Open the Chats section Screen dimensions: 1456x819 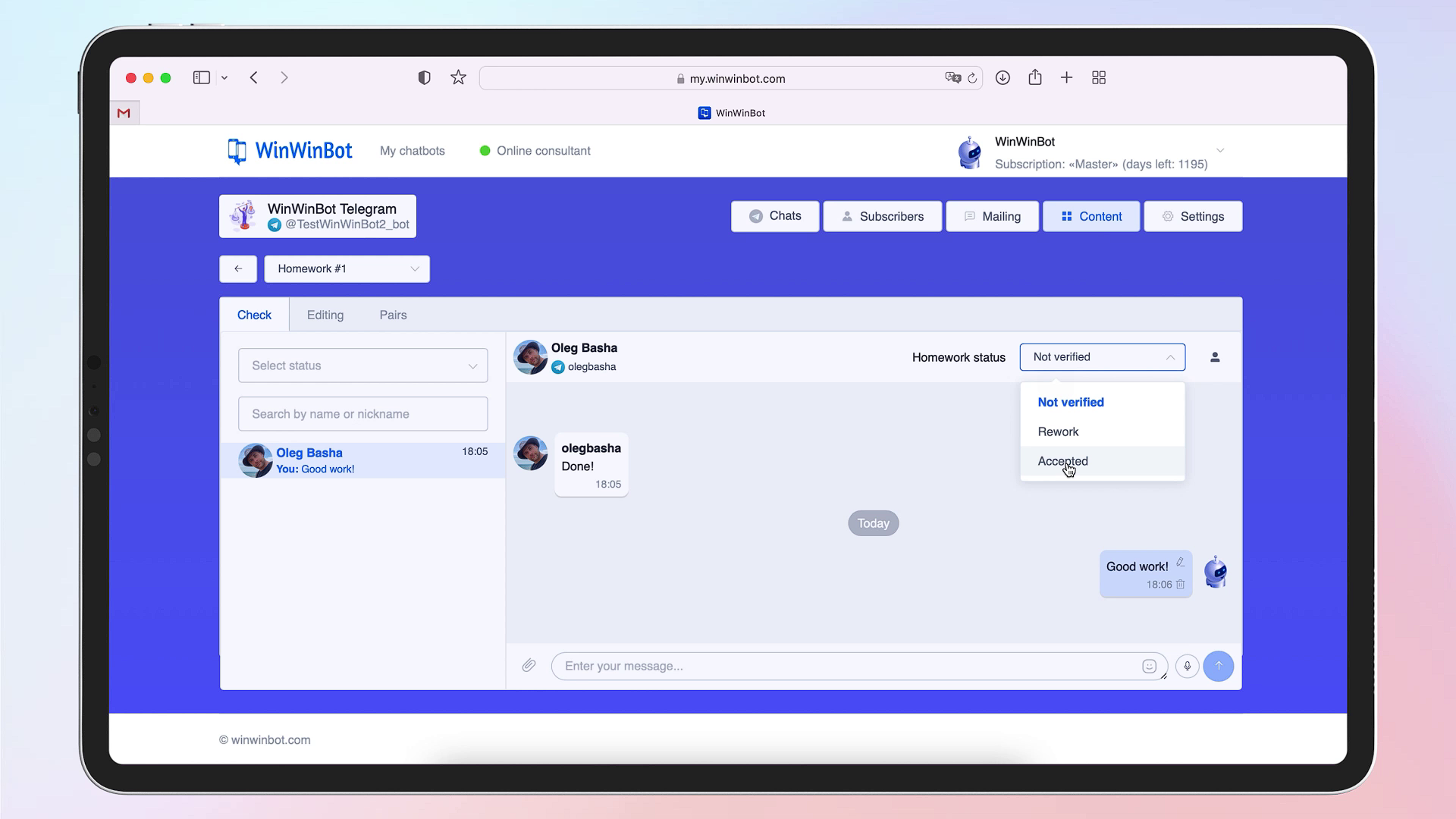pos(774,216)
